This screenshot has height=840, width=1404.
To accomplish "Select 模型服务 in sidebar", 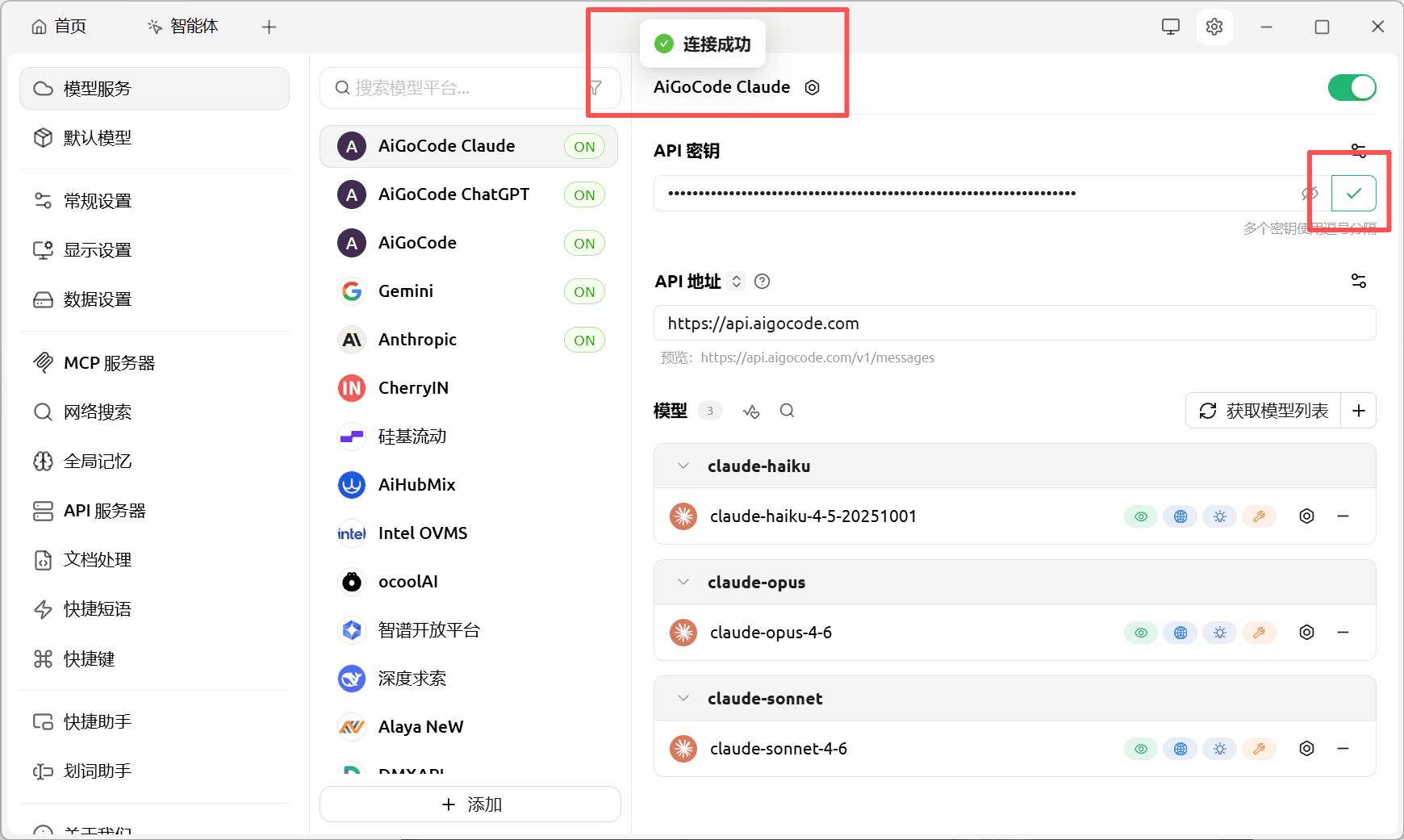I will (x=154, y=89).
